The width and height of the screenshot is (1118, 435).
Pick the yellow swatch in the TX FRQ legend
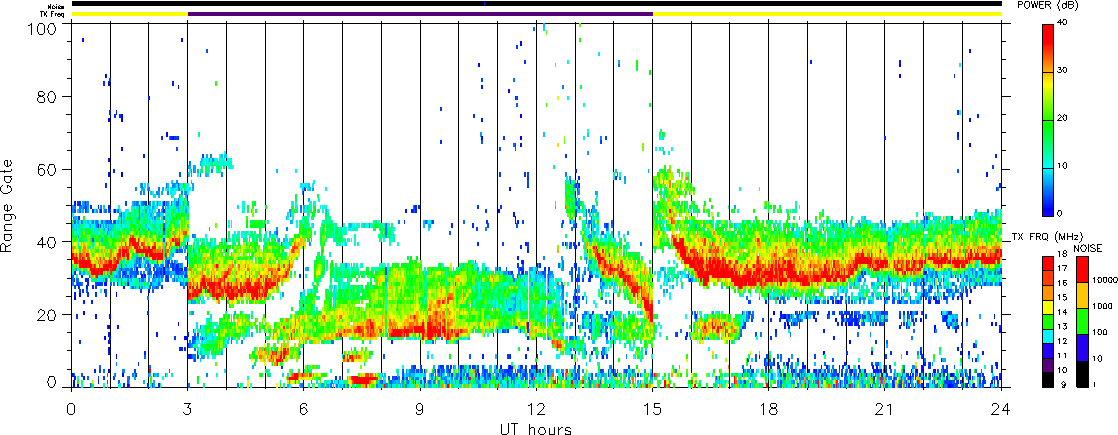(1048, 307)
